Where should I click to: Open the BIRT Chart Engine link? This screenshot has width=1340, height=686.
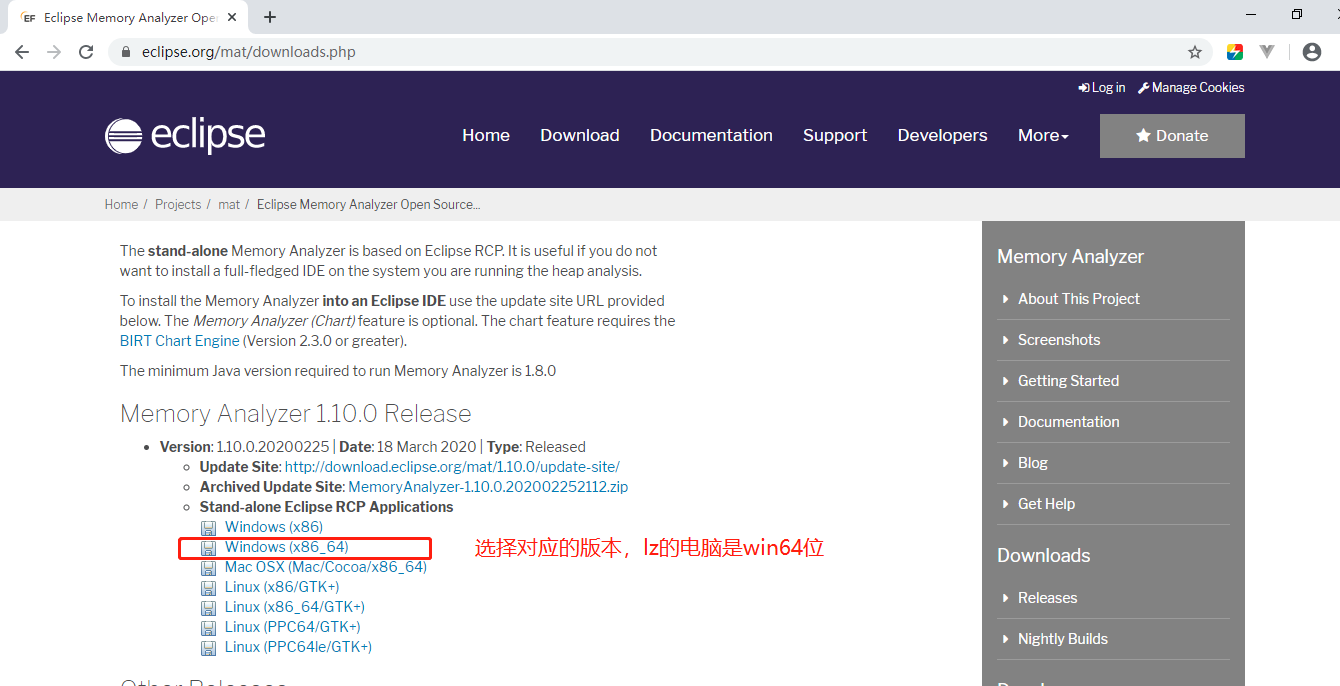(180, 341)
